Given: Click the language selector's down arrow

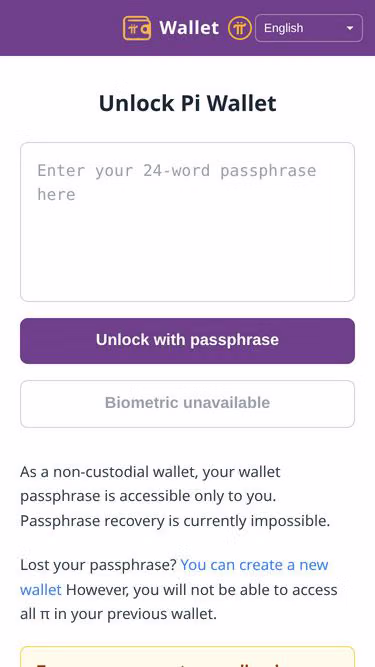Looking at the screenshot, I should [x=350, y=29].
